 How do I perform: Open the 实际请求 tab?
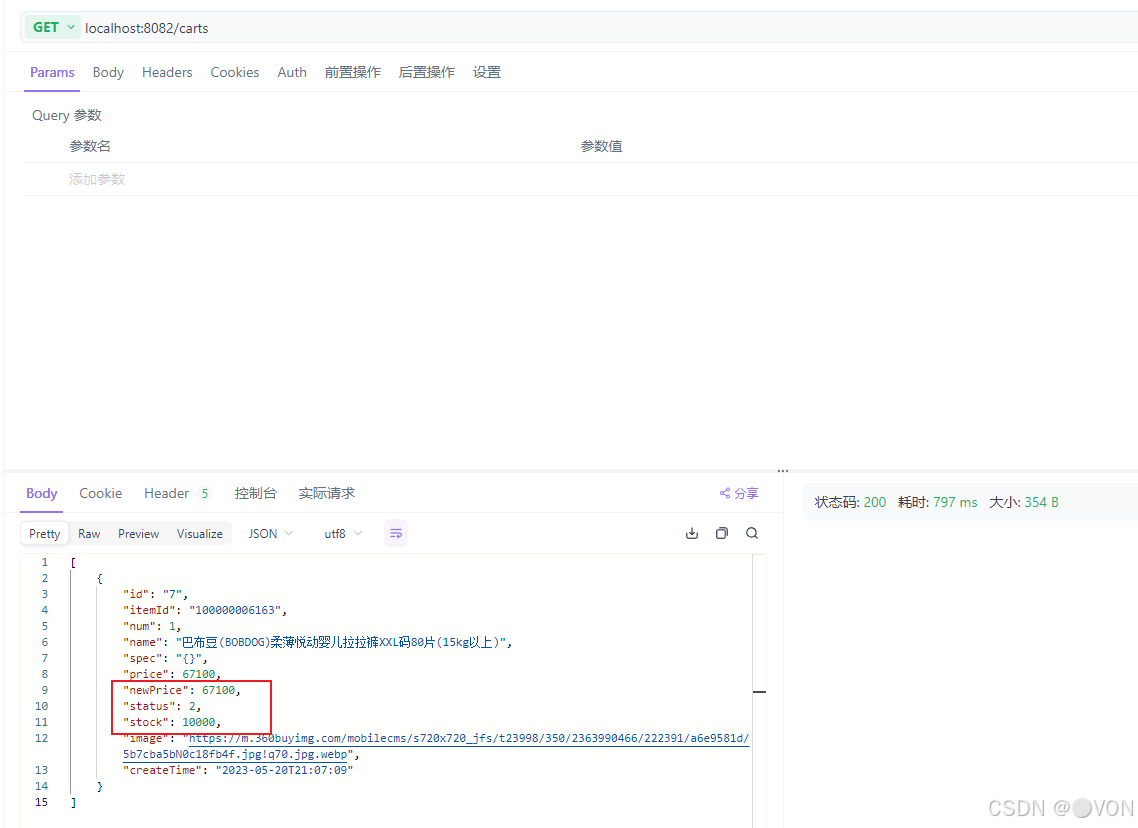coord(327,493)
